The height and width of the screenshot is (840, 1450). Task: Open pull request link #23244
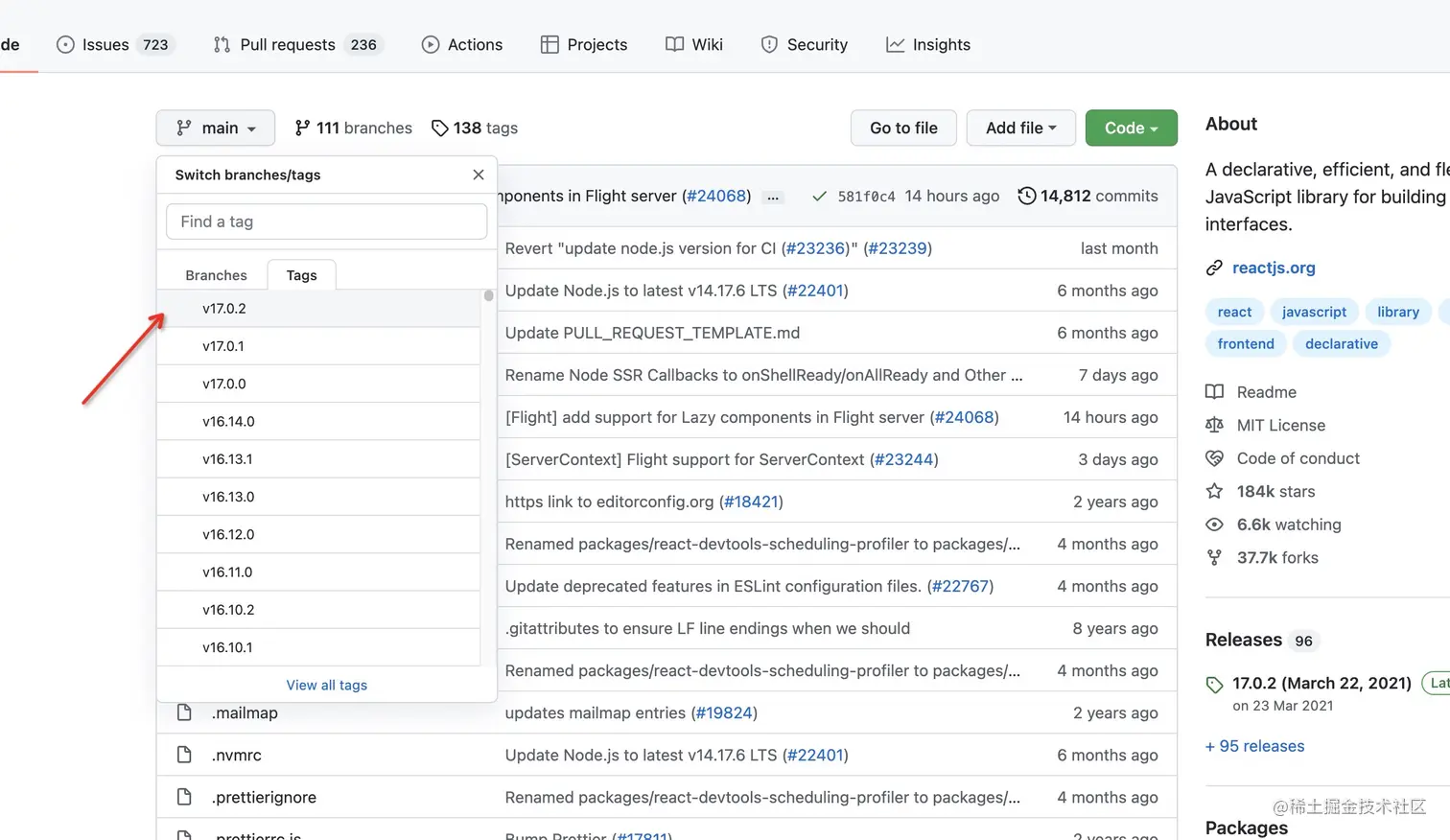(x=904, y=459)
